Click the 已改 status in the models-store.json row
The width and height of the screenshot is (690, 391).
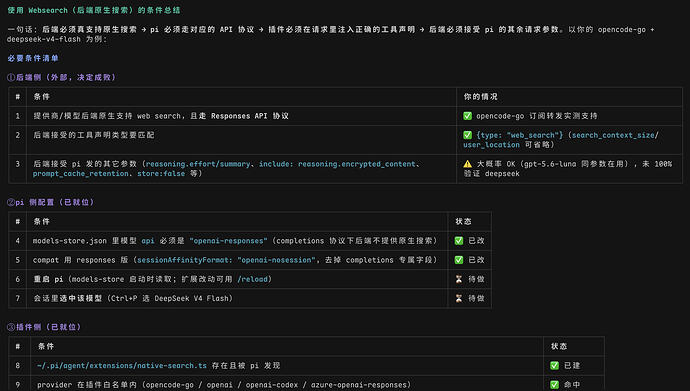tap(476, 241)
